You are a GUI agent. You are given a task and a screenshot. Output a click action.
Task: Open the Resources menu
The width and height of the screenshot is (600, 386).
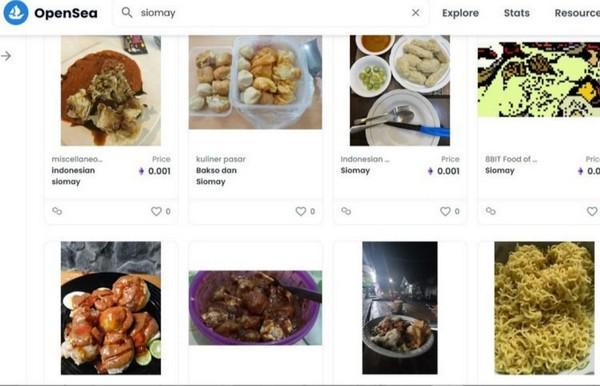coord(577,13)
